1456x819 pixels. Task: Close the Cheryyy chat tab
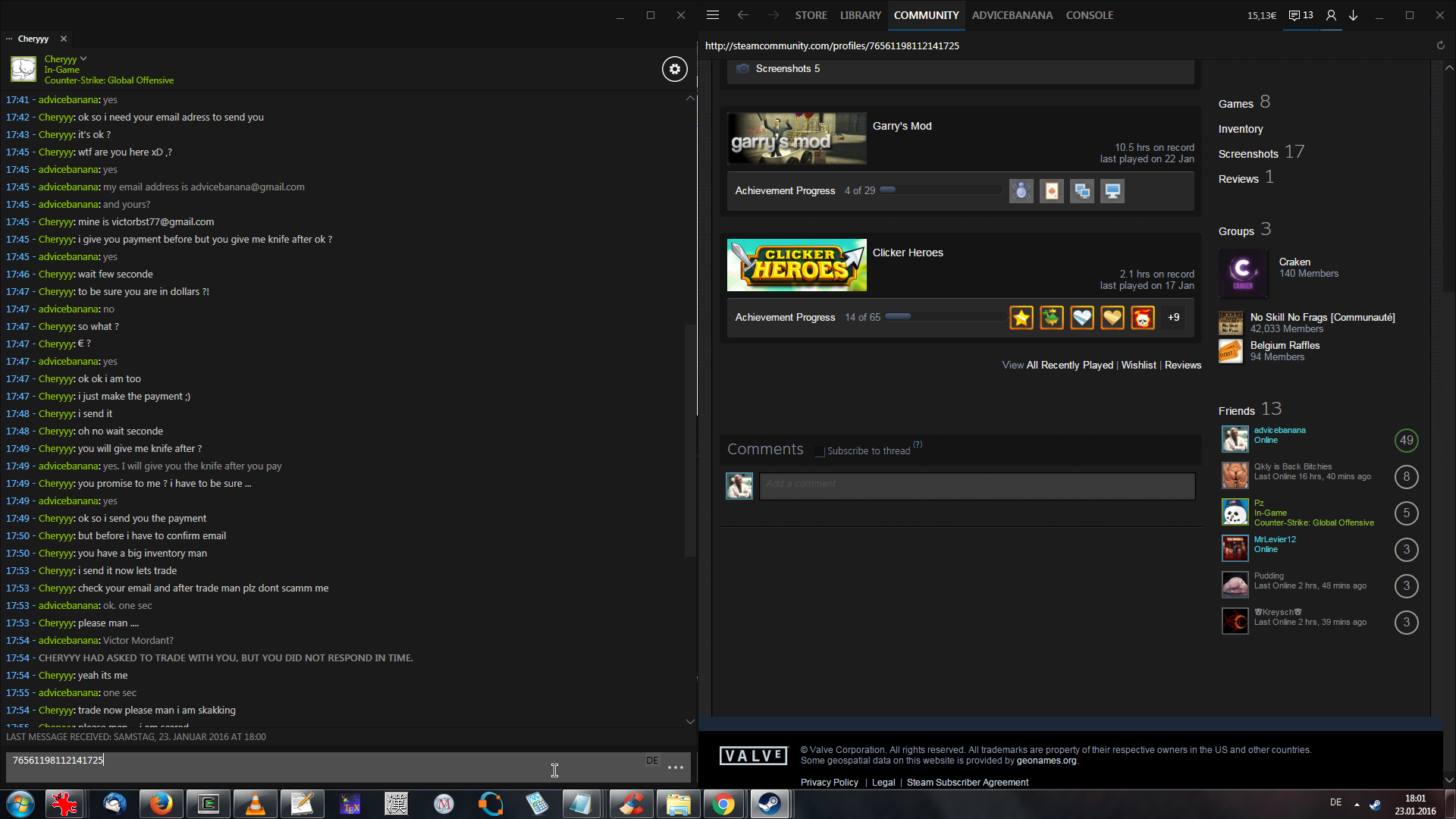(64, 39)
